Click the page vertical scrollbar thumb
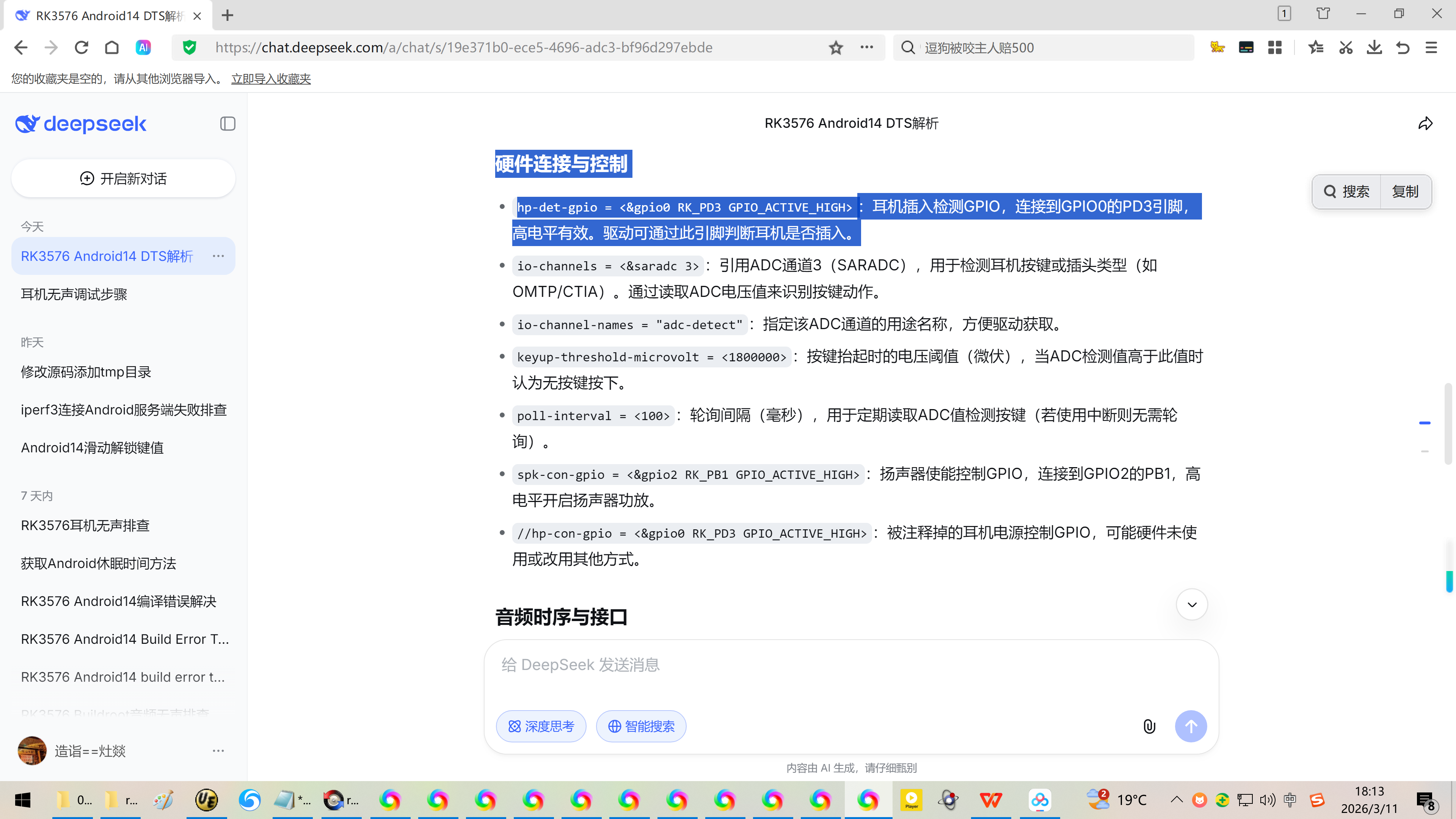The image size is (1456, 819). pos(1448,424)
